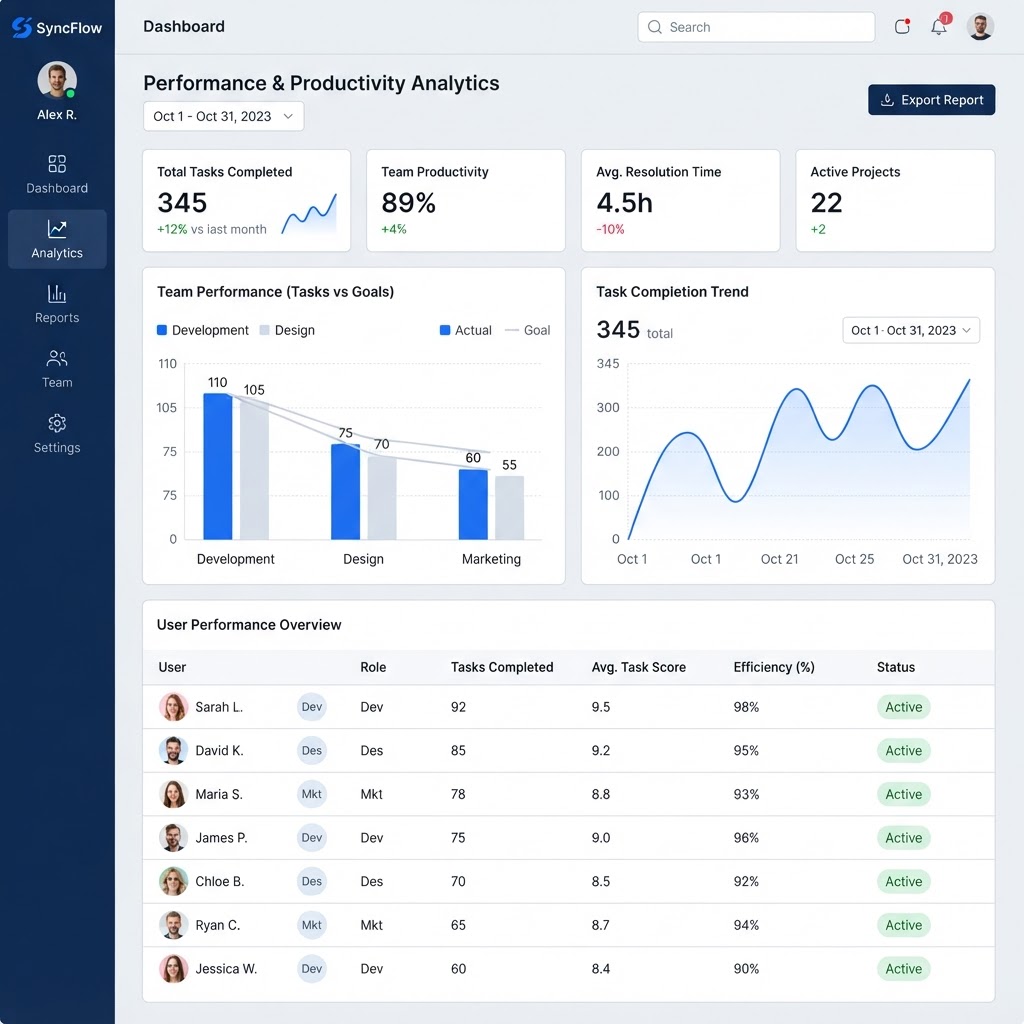
Task: Toggle the Development legend swatch
Action: (x=162, y=330)
